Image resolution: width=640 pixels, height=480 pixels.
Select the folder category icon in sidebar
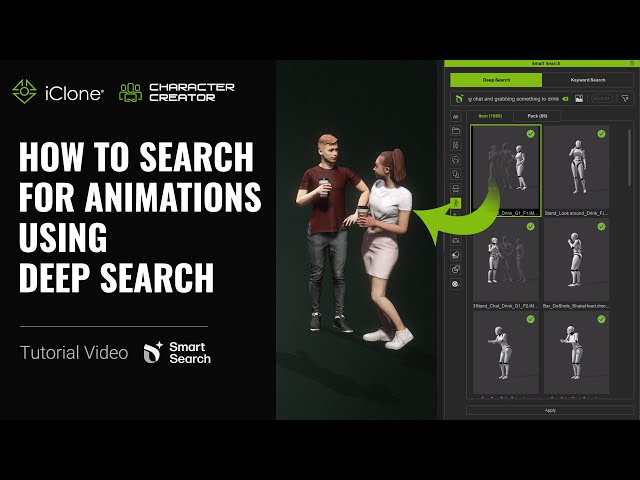[456, 131]
